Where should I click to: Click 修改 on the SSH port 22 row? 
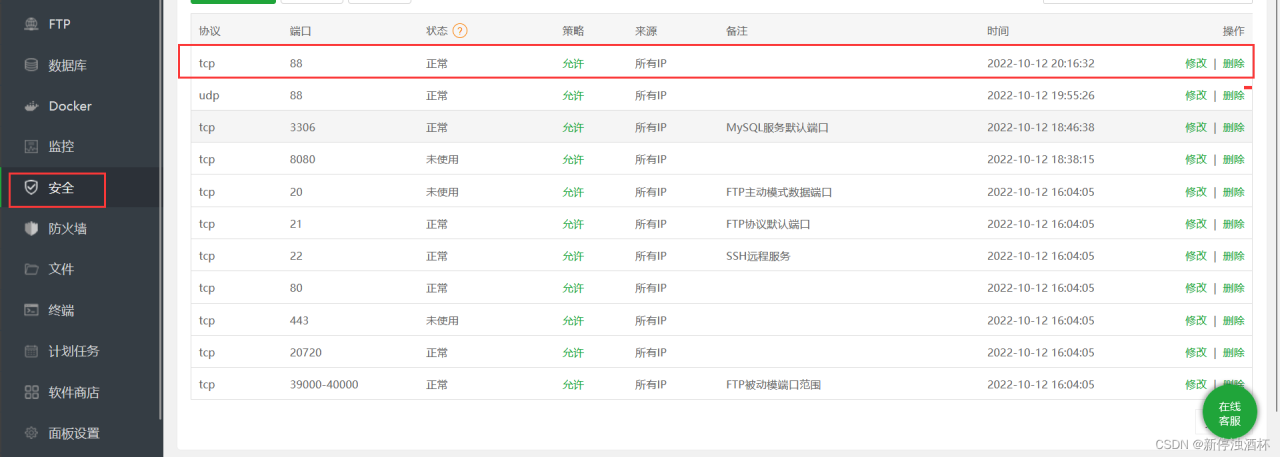coord(1196,256)
